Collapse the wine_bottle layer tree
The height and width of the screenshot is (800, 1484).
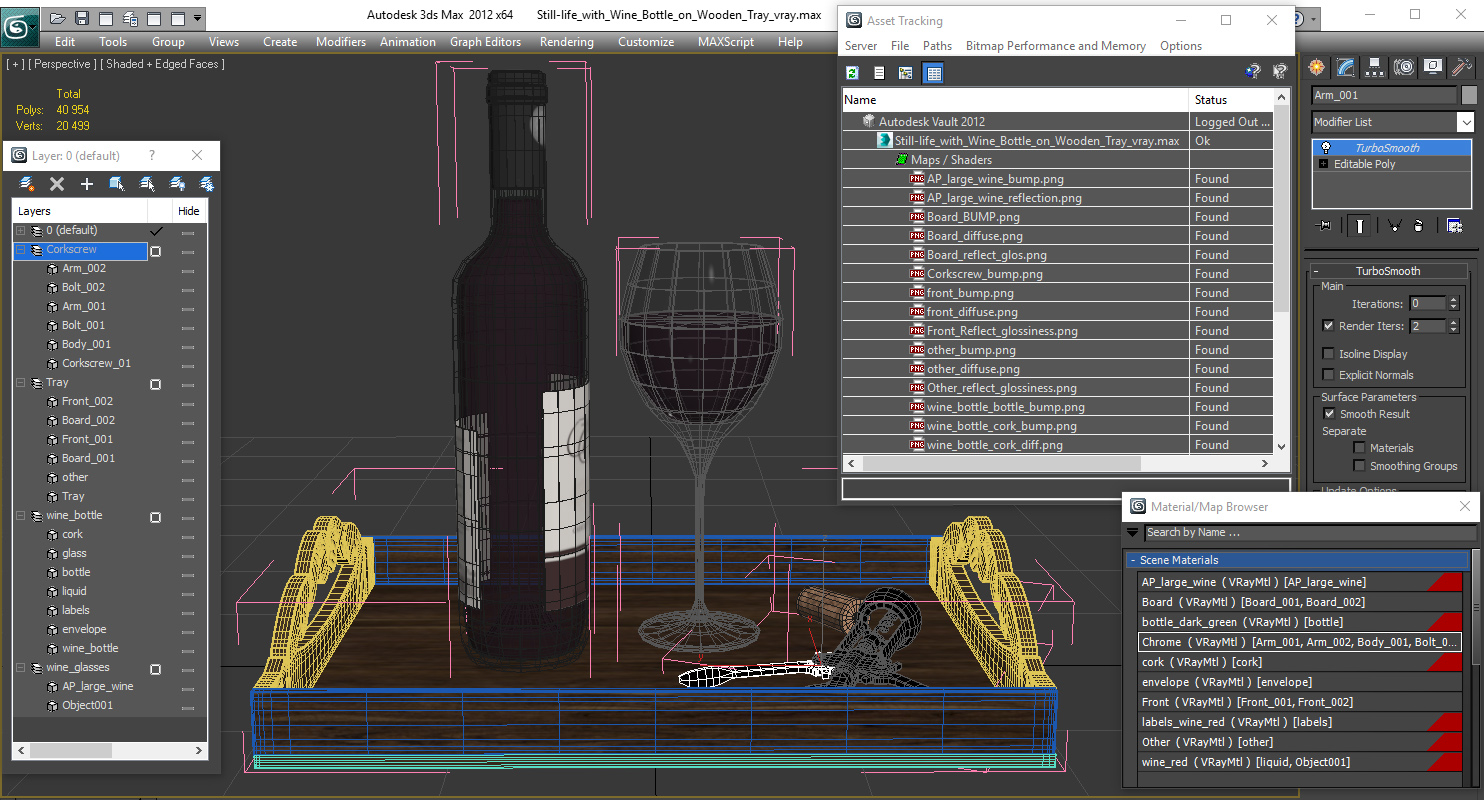tap(20, 516)
